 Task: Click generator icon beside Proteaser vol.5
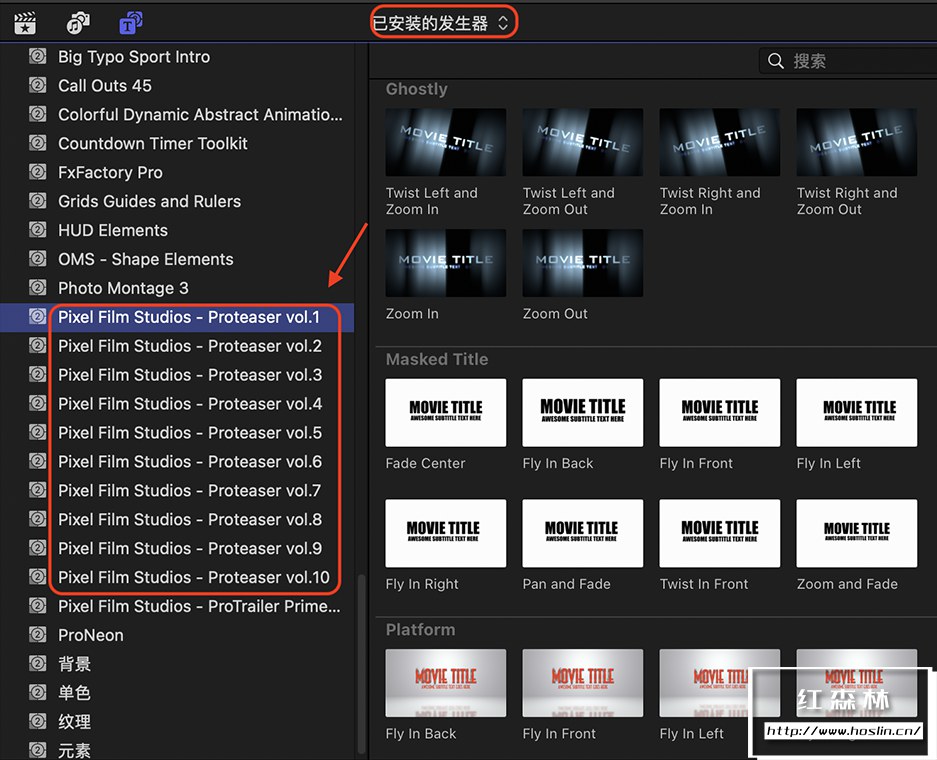[38, 433]
